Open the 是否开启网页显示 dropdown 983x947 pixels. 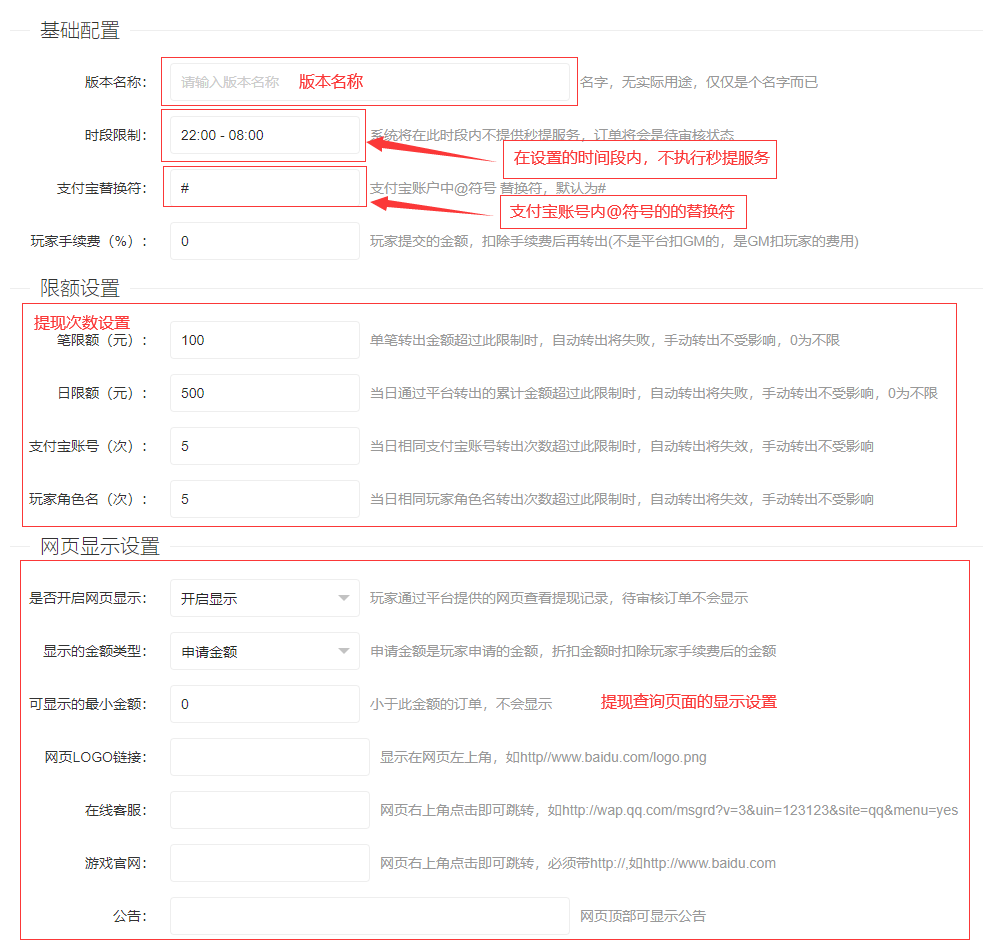[265, 599]
